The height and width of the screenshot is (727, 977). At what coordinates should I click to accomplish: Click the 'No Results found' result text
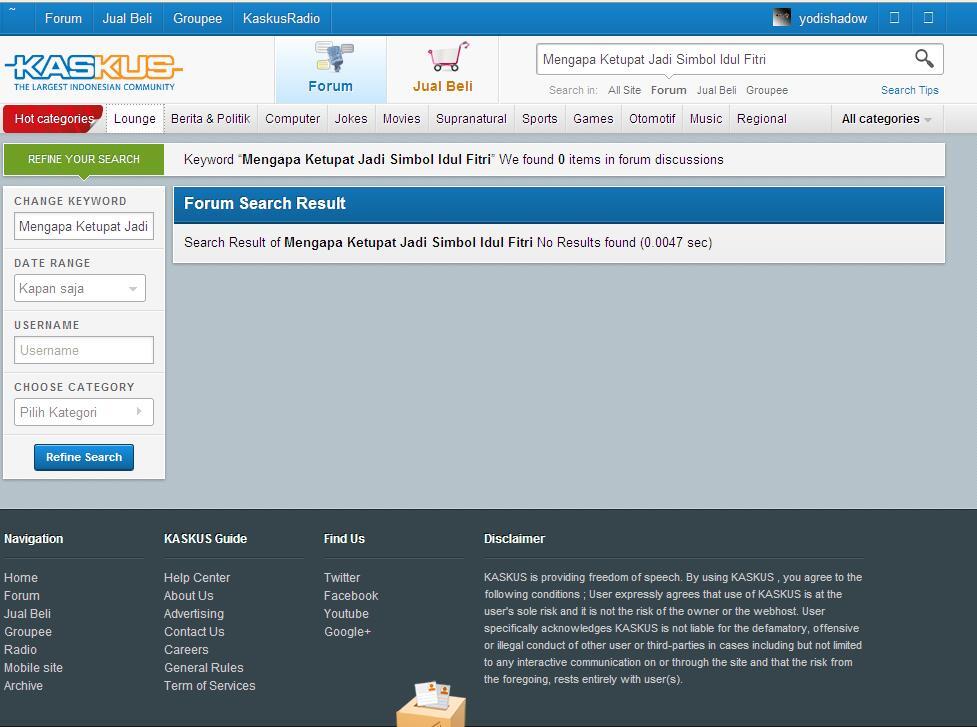(x=586, y=242)
